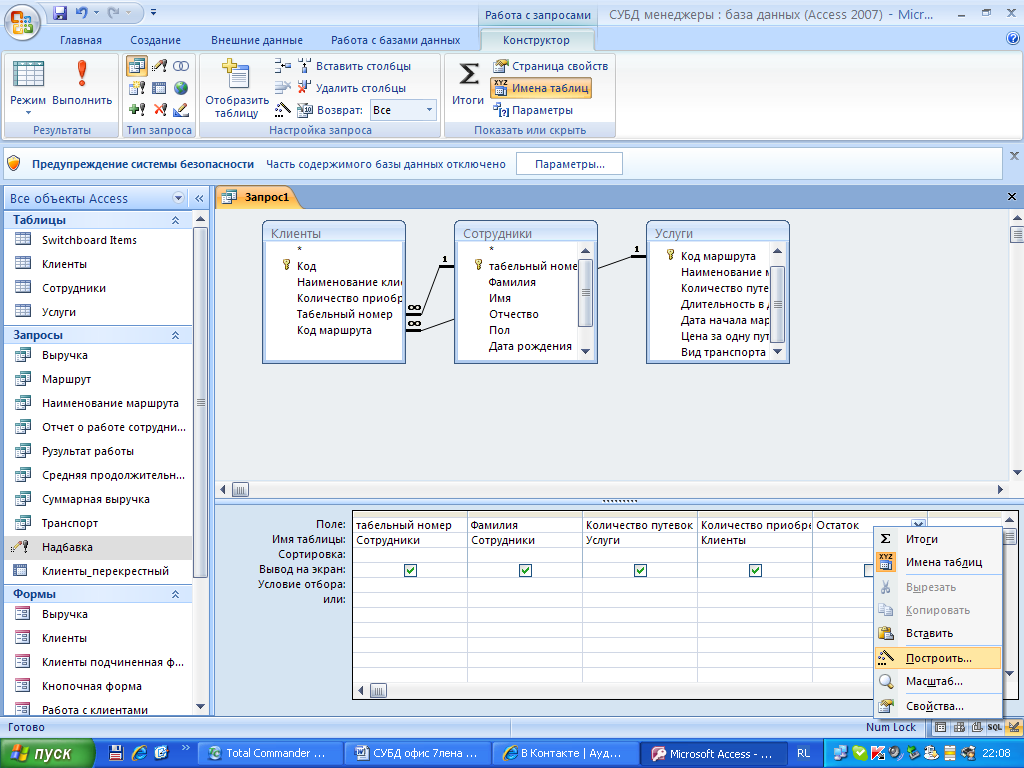Open the help question mark icon
The width and height of the screenshot is (1024, 768).
pyautogui.click(x=1013, y=39)
